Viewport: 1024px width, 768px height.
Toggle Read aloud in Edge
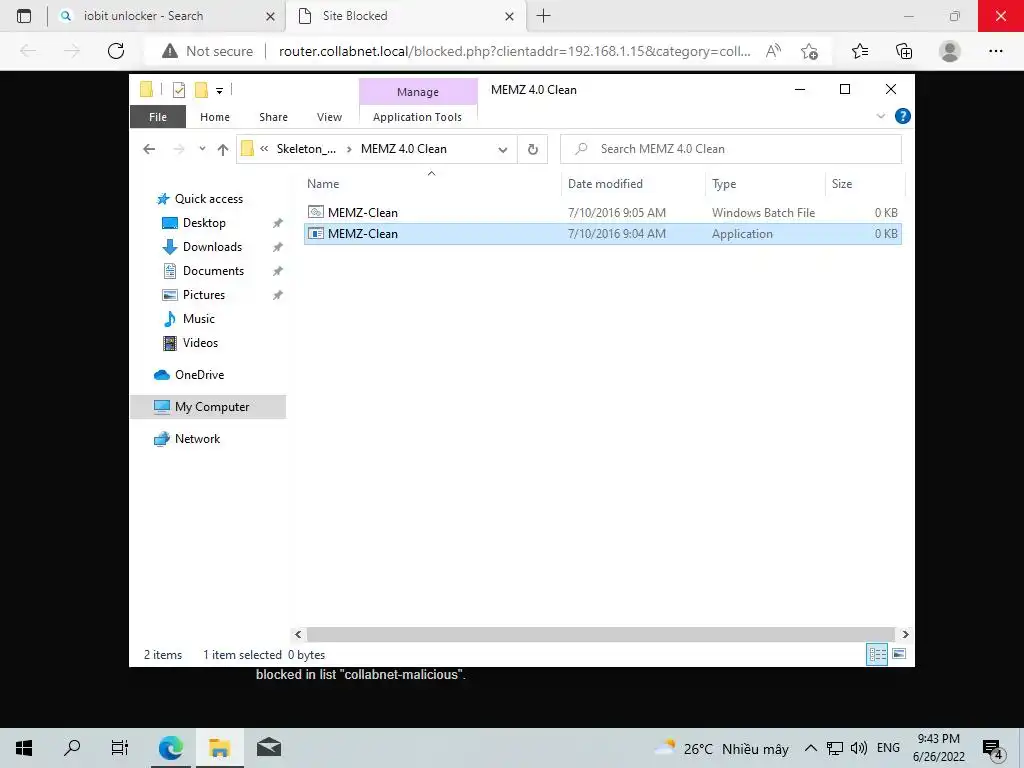pyautogui.click(x=773, y=51)
